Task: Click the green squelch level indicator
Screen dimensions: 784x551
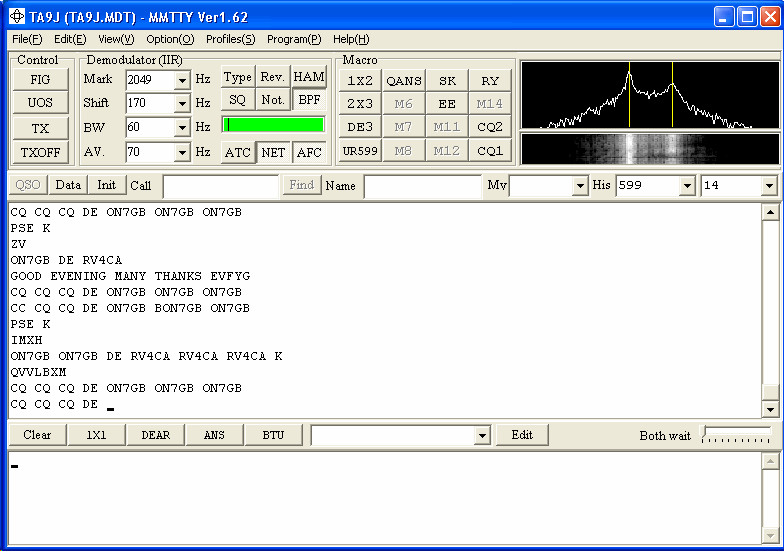Action: point(274,124)
